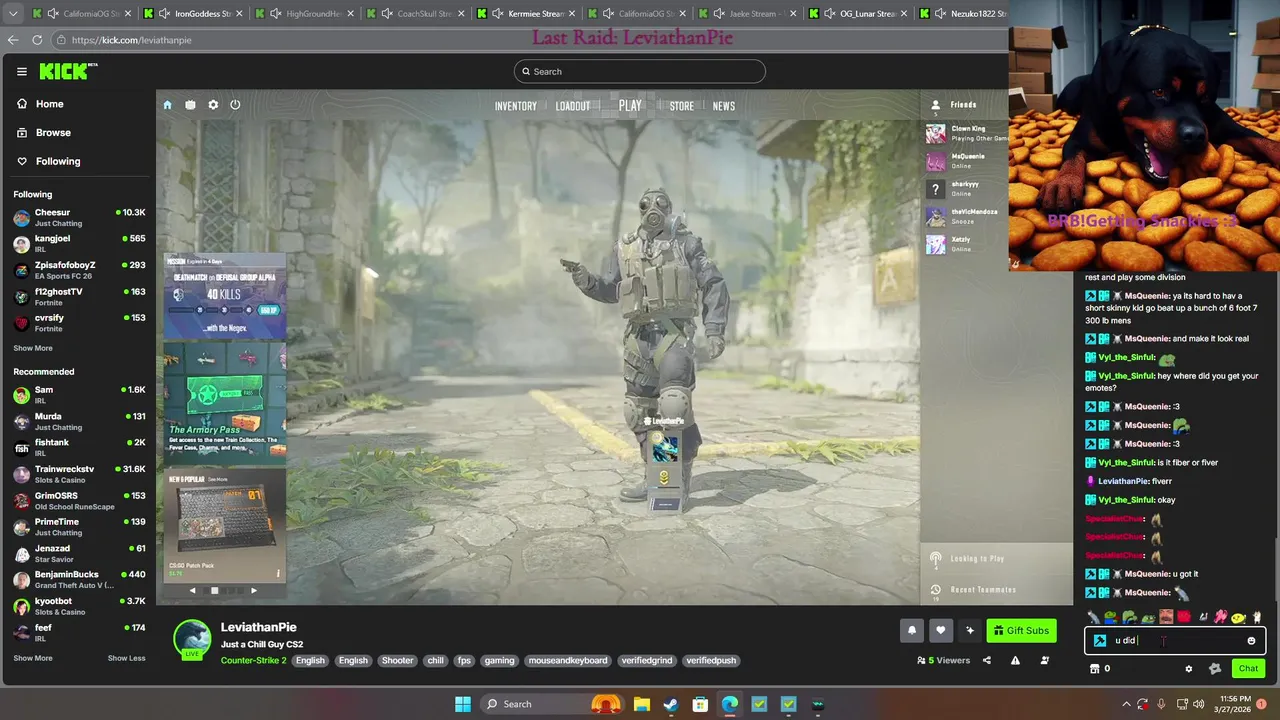Image resolution: width=1280 pixels, height=720 pixels.
Task: Open the CS2 Store tab
Action: [682, 106]
